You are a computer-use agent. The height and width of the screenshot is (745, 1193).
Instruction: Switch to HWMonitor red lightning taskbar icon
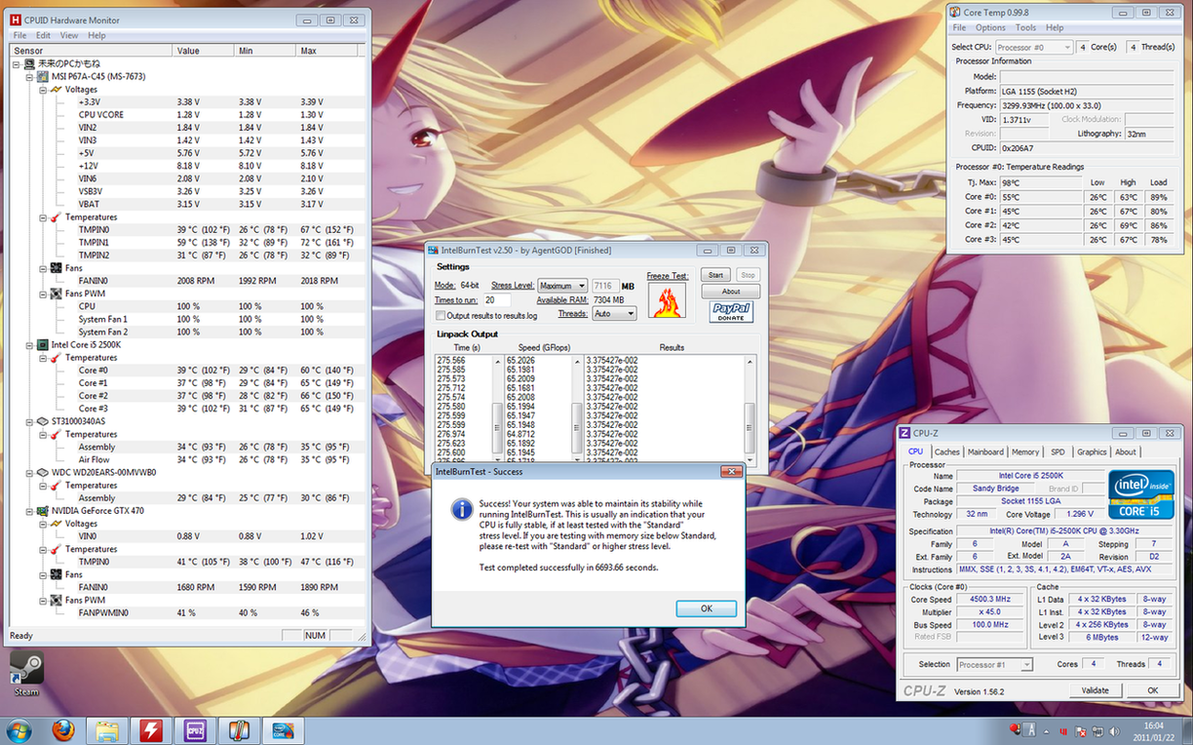(x=151, y=731)
